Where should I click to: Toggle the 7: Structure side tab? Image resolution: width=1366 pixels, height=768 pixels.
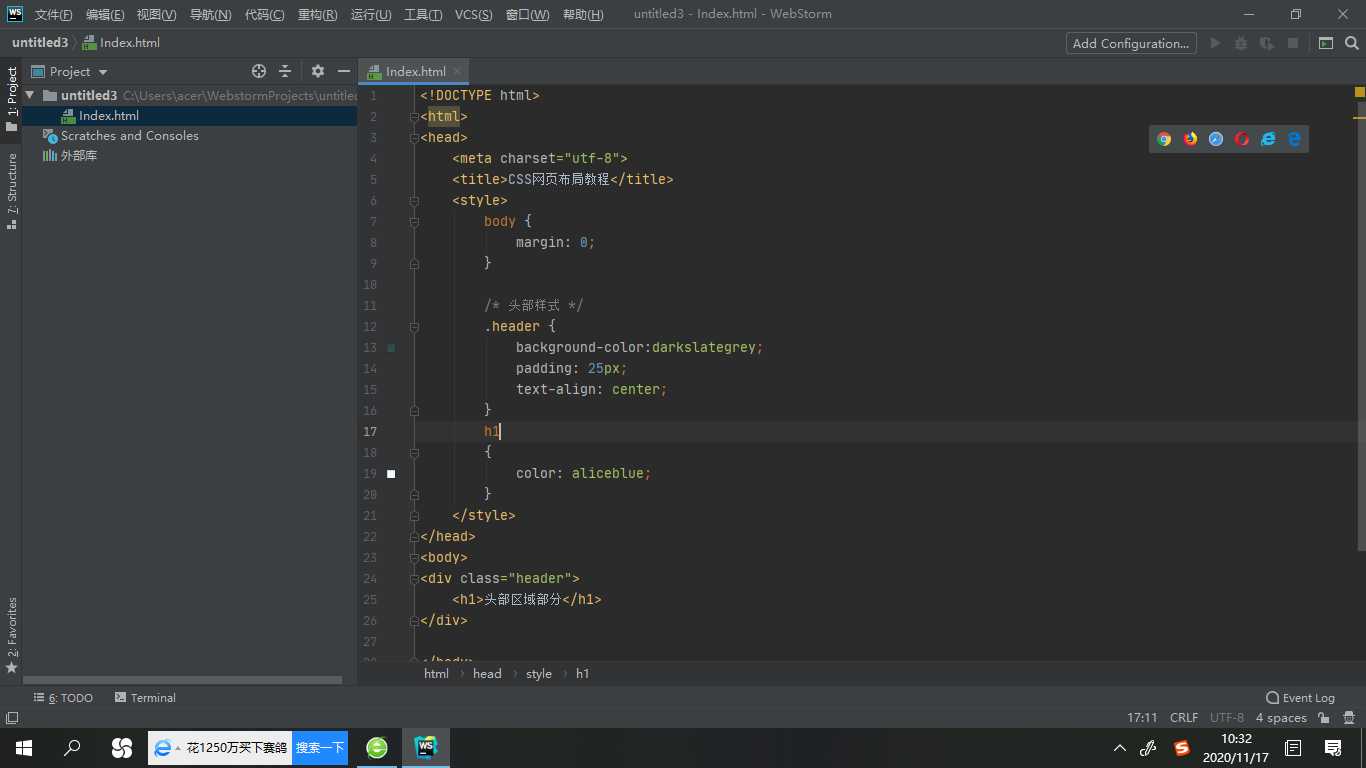(11, 191)
